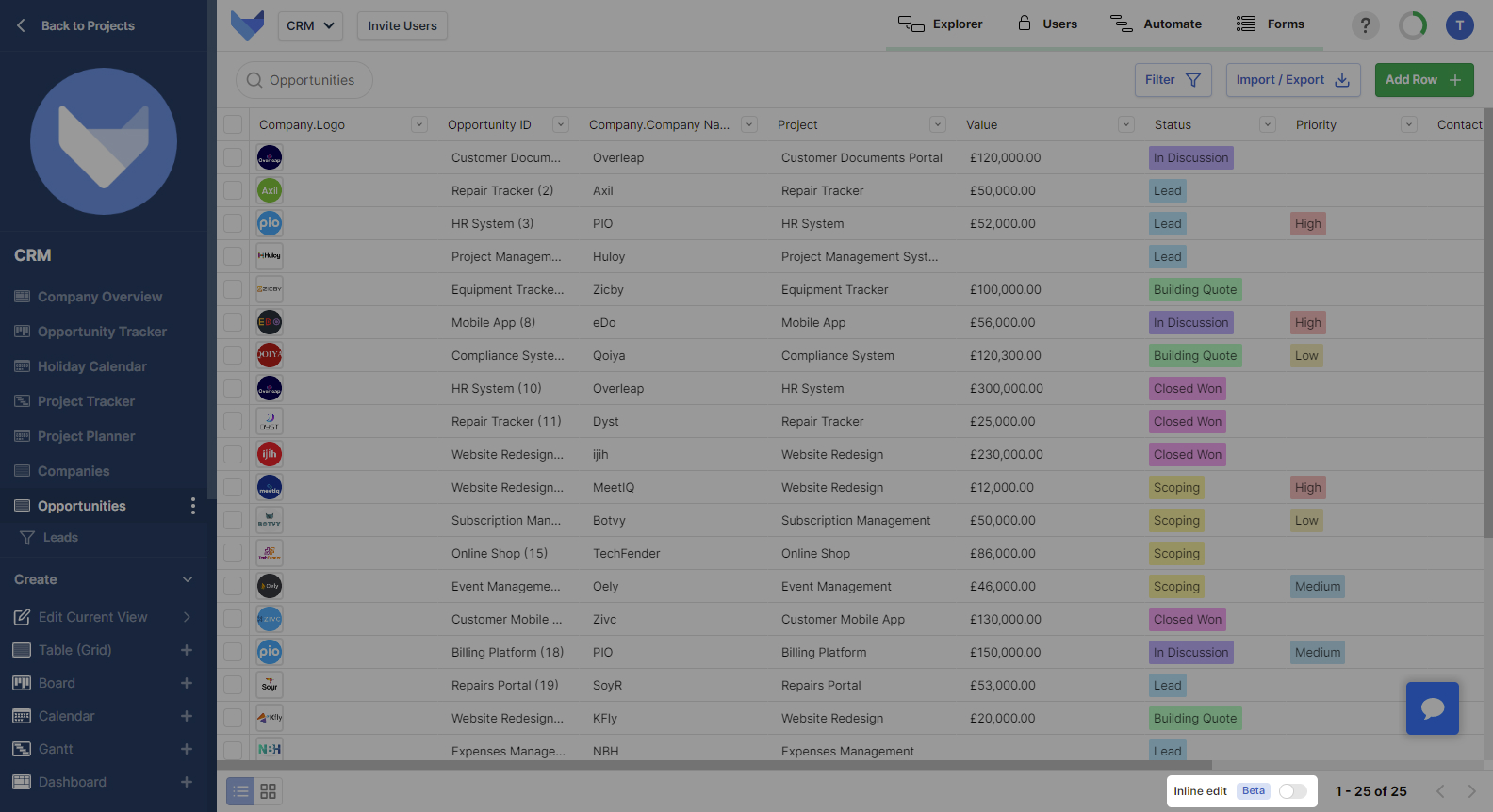The height and width of the screenshot is (812, 1493).
Task: Add a new Board view
Action: (187, 683)
